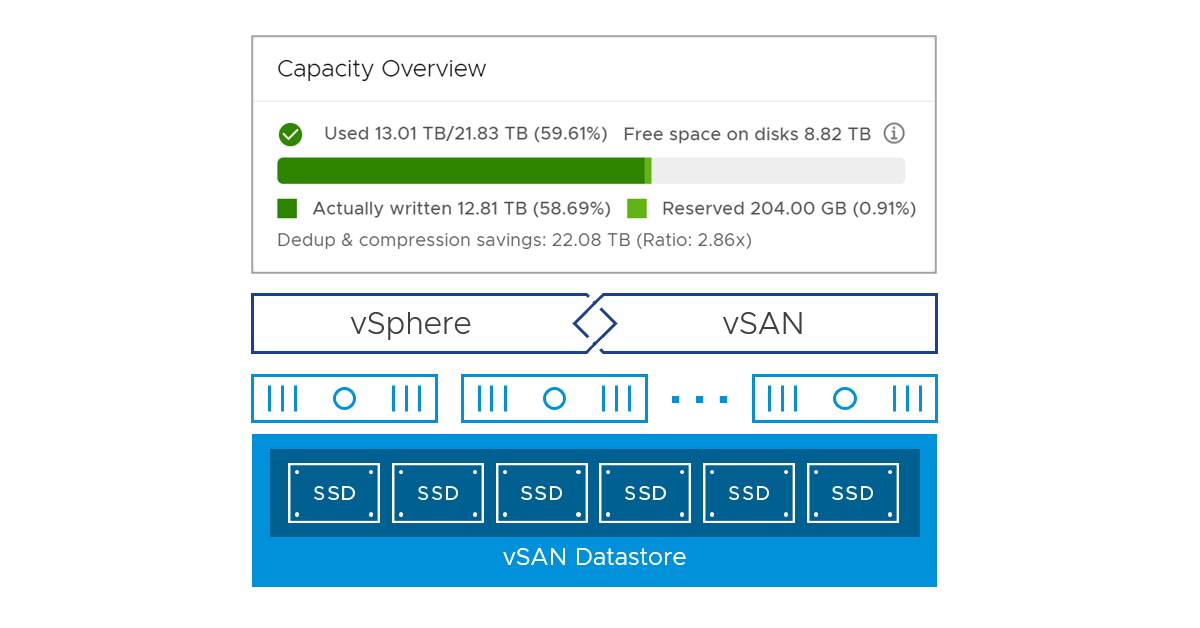Click the ellipsis between host servers
Viewport: 1200px width, 628px height.
click(699, 400)
